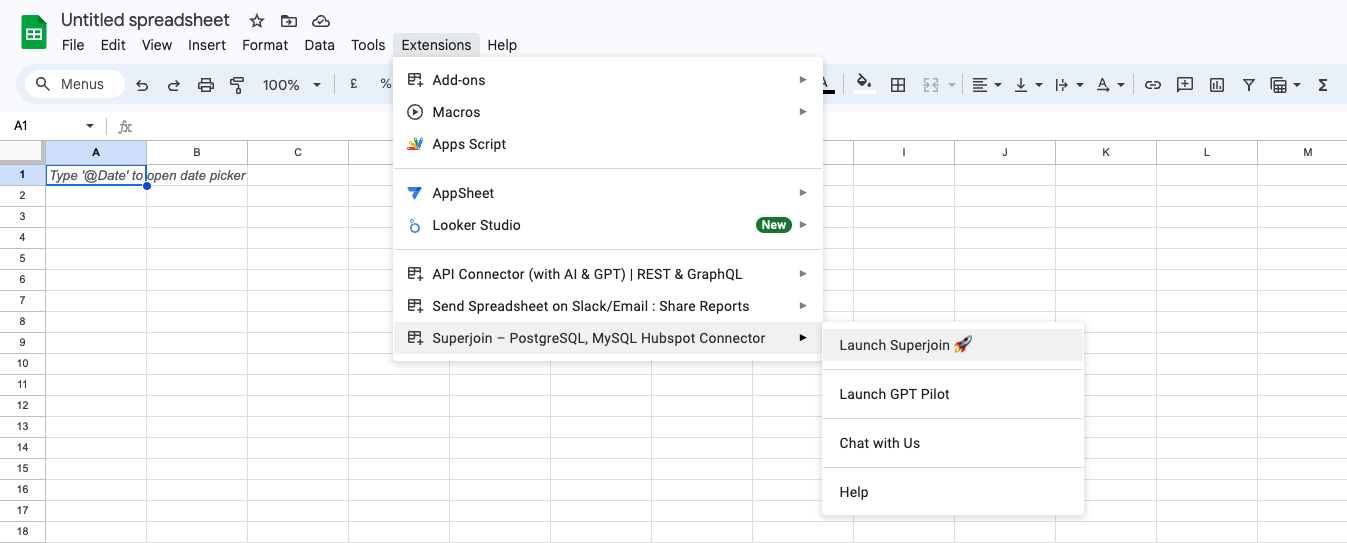1347x543 pixels.
Task: Select column L header
Action: point(1207,152)
